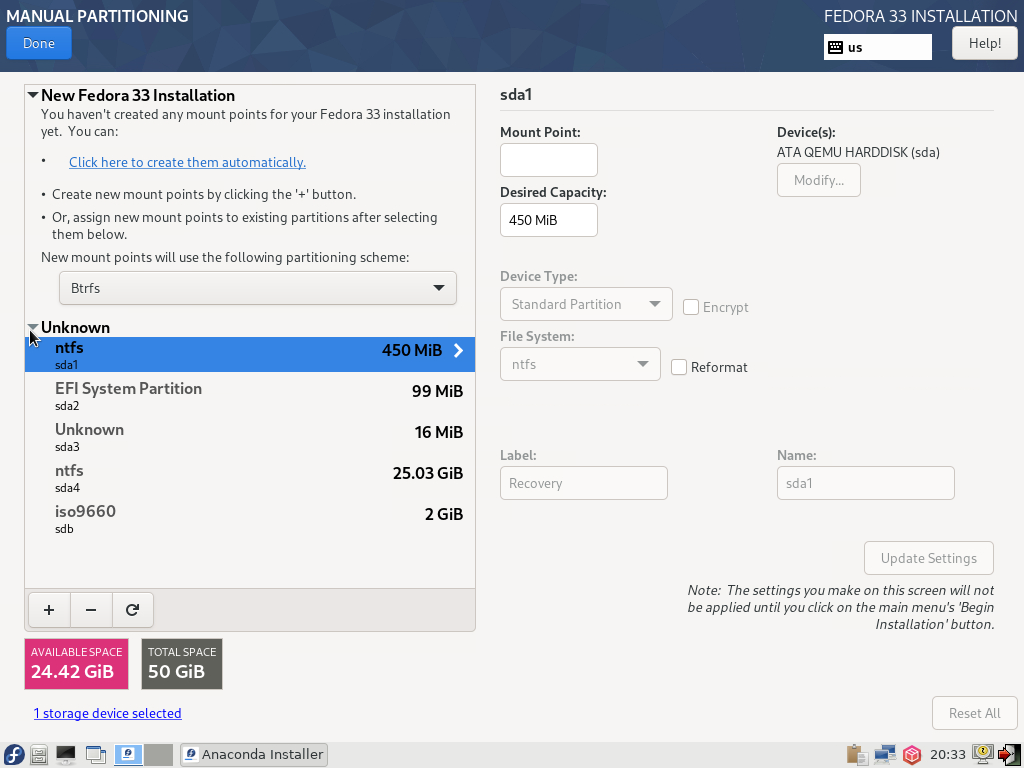Click the terminal monitor icon in the taskbar
1024x768 pixels.
tap(66, 754)
